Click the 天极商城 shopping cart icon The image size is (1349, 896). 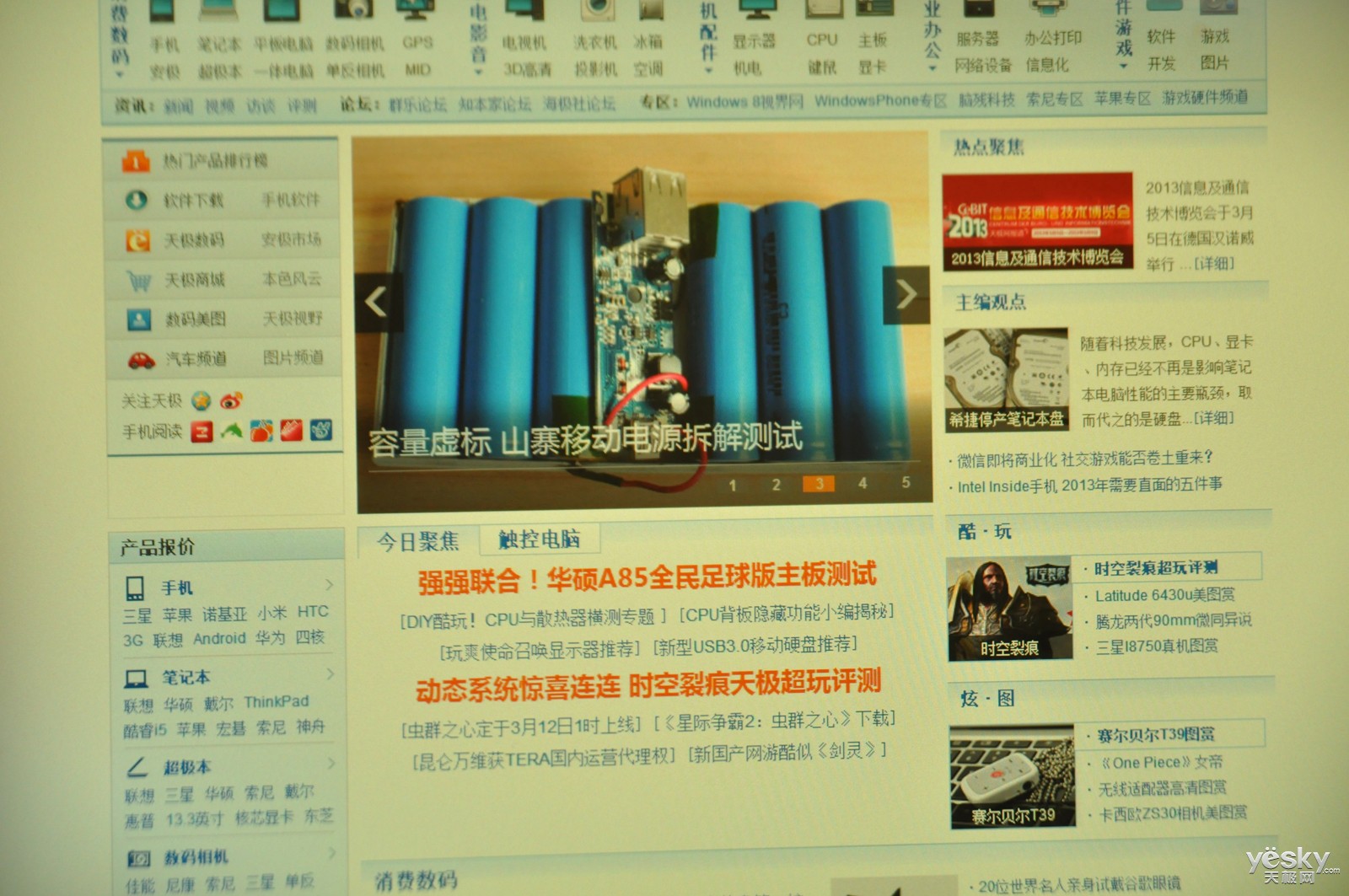tap(138, 280)
